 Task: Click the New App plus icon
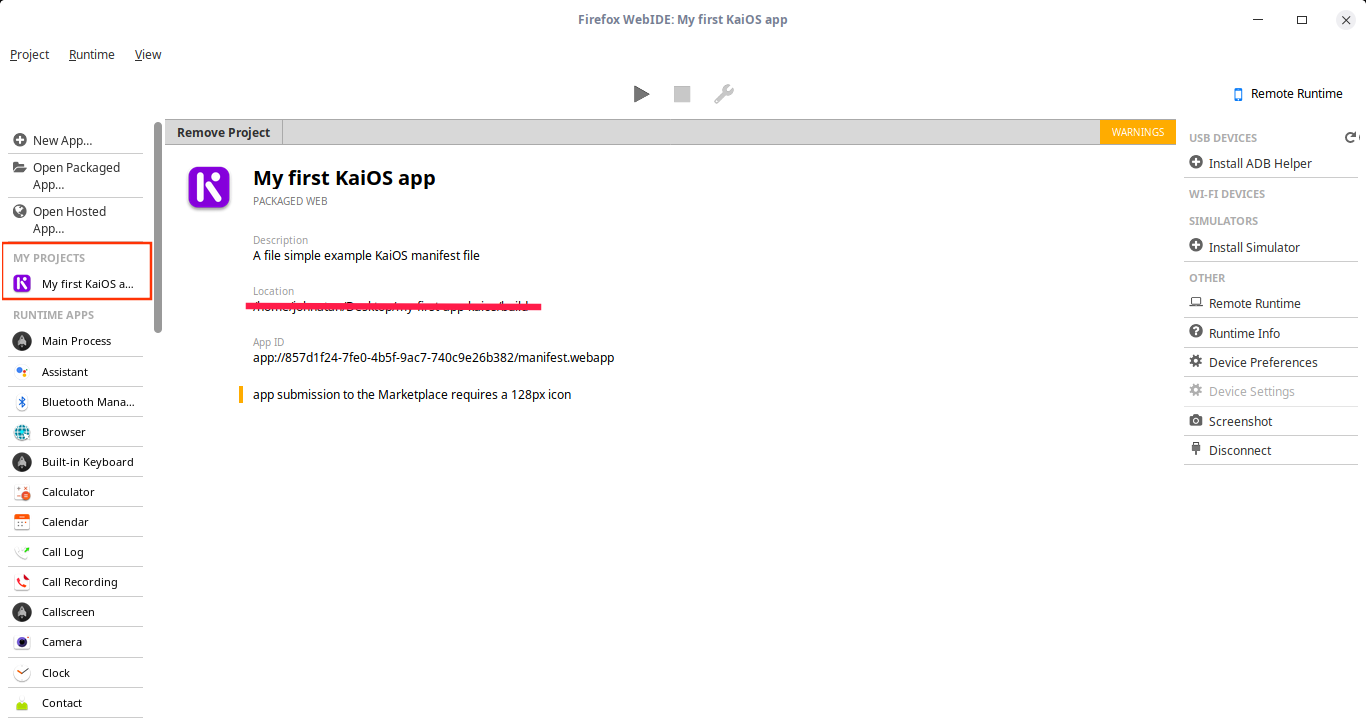click(20, 140)
